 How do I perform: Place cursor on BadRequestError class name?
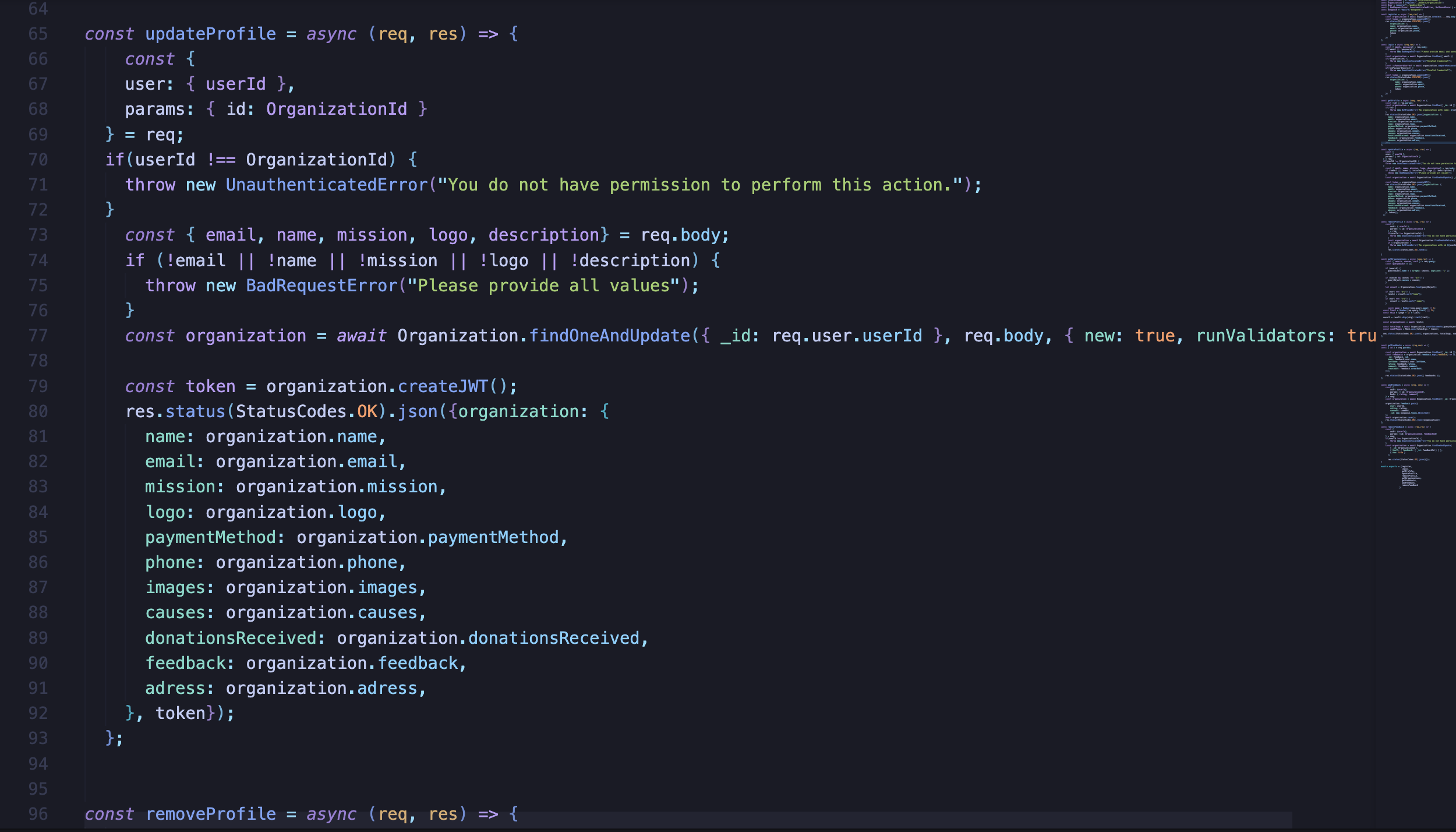321,285
